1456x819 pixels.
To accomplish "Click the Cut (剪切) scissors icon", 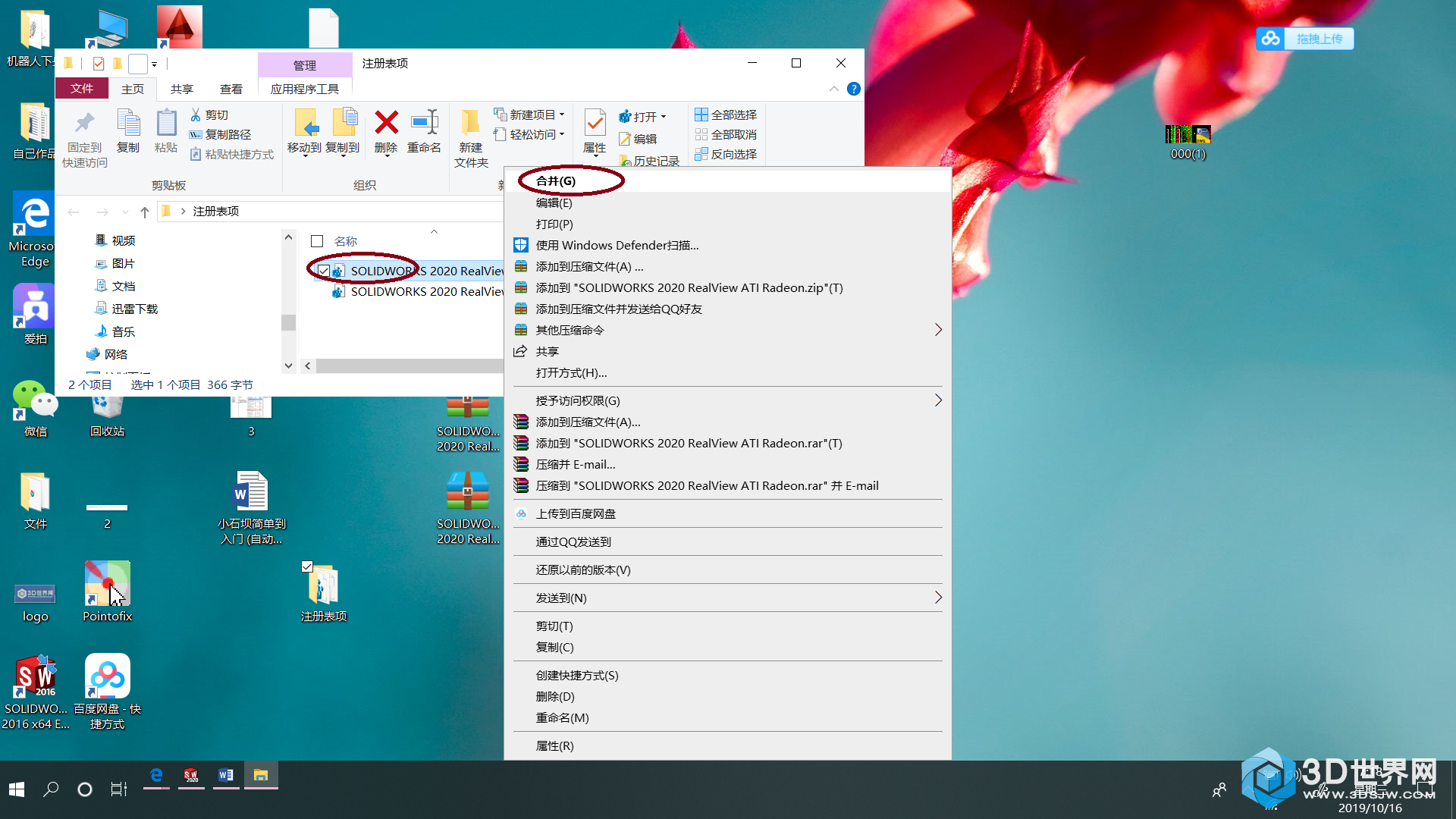I will tap(196, 115).
